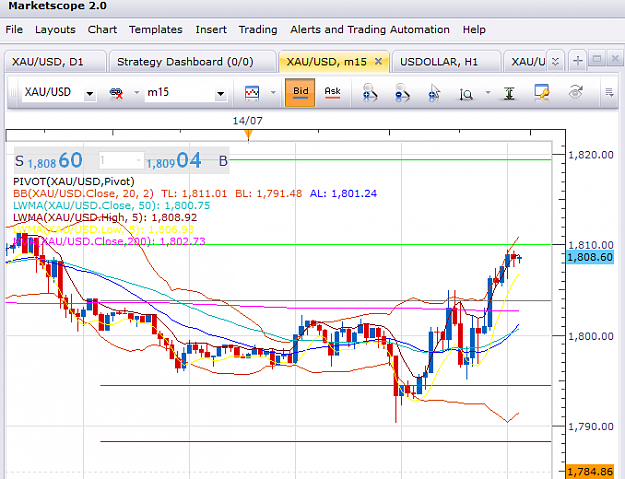Open the toolbar options overflow arrow

(x=609, y=93)
